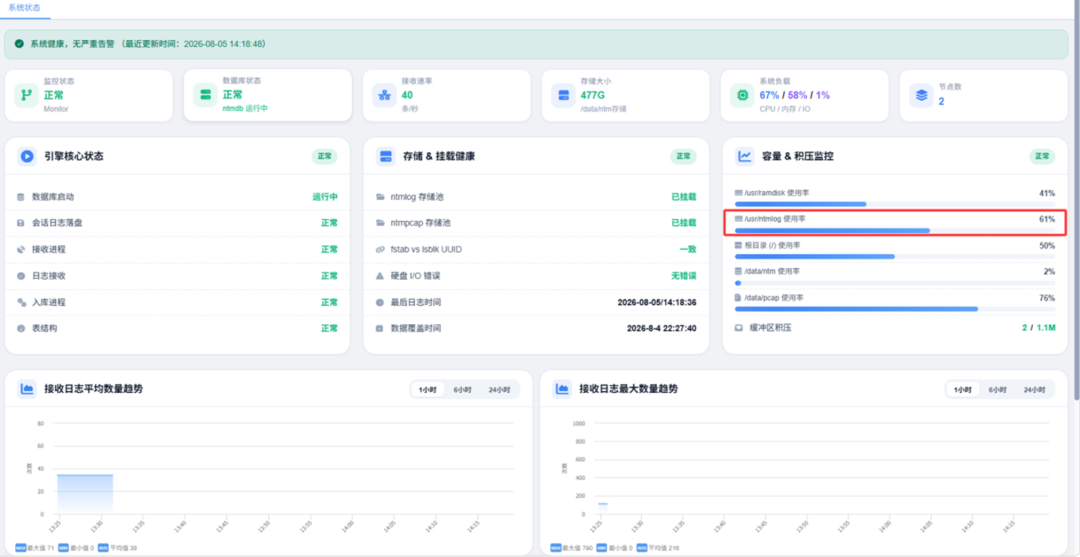Select 6小时 range in maximum trend chart

997,390
